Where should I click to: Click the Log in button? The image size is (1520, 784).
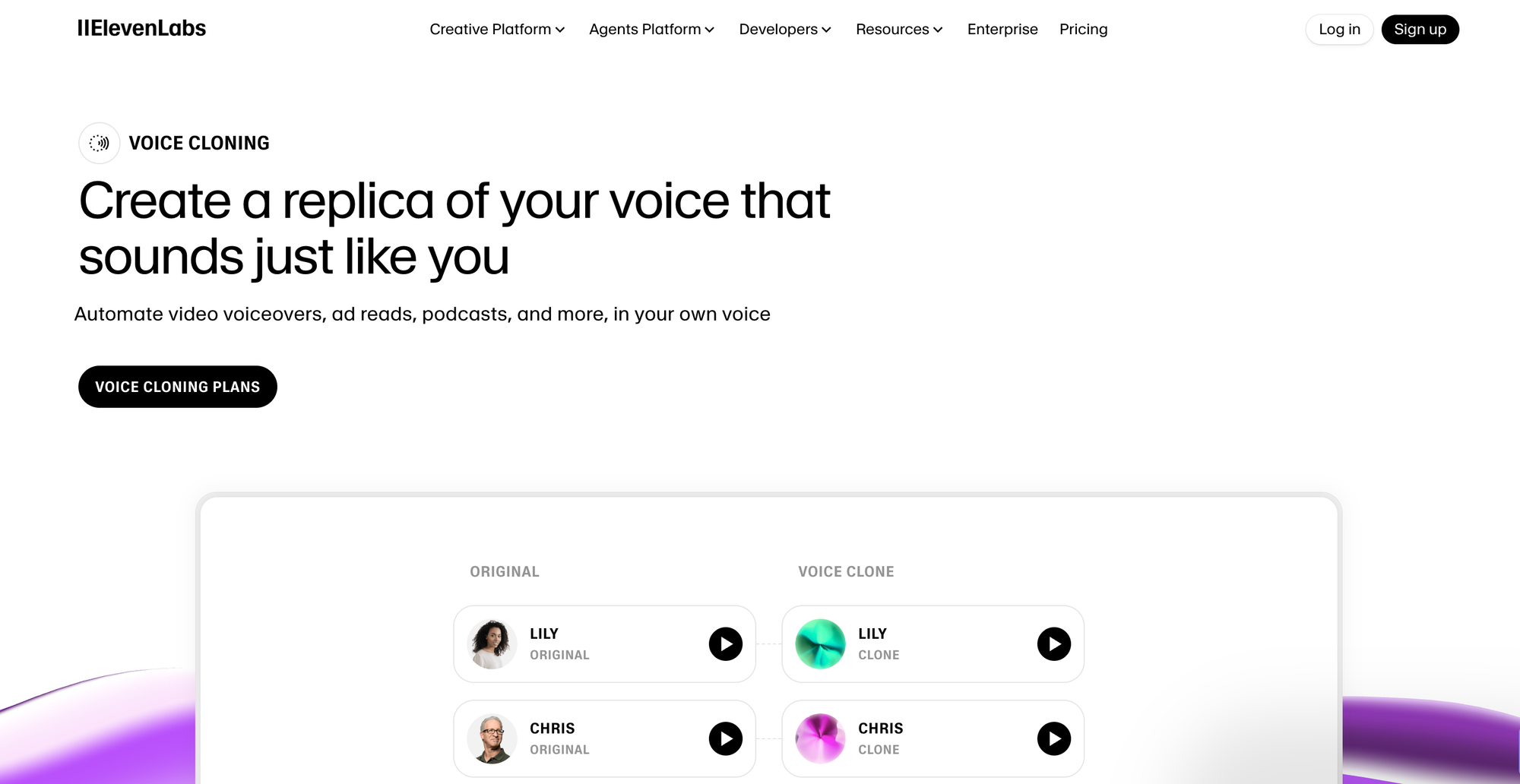coord(1339,30)
